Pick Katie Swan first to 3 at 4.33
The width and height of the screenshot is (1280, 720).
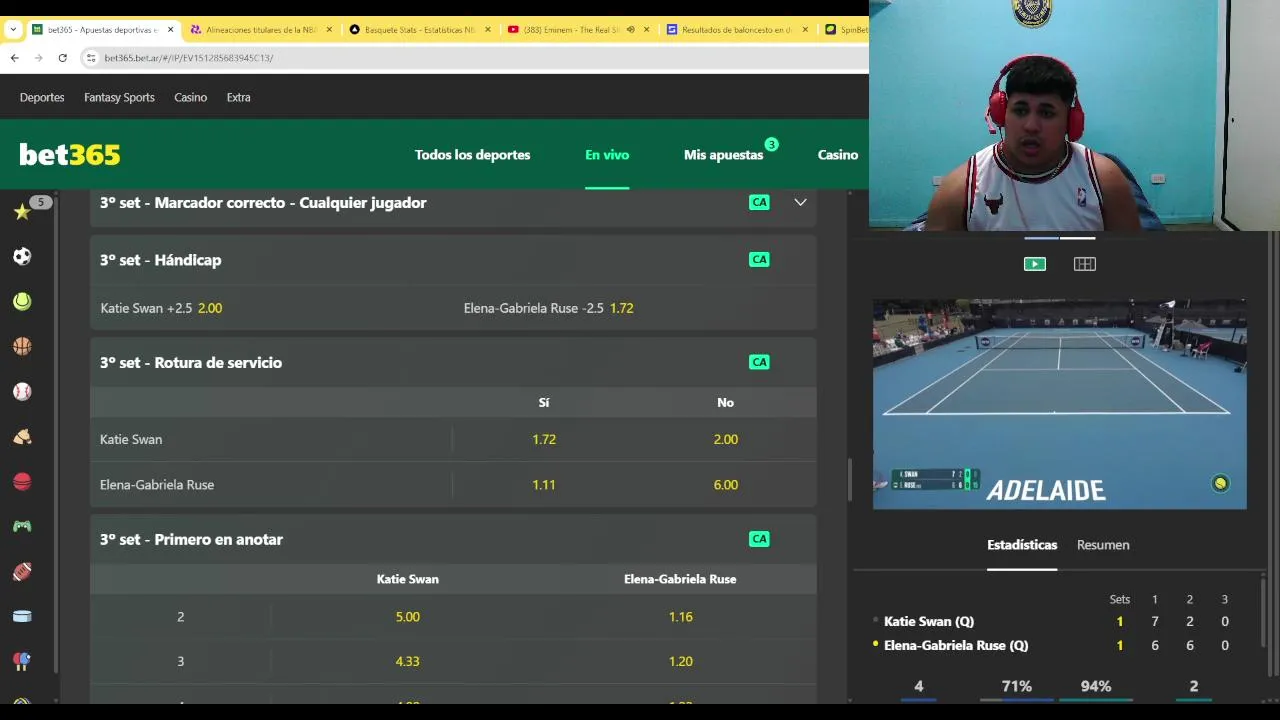tap(408, 661)
